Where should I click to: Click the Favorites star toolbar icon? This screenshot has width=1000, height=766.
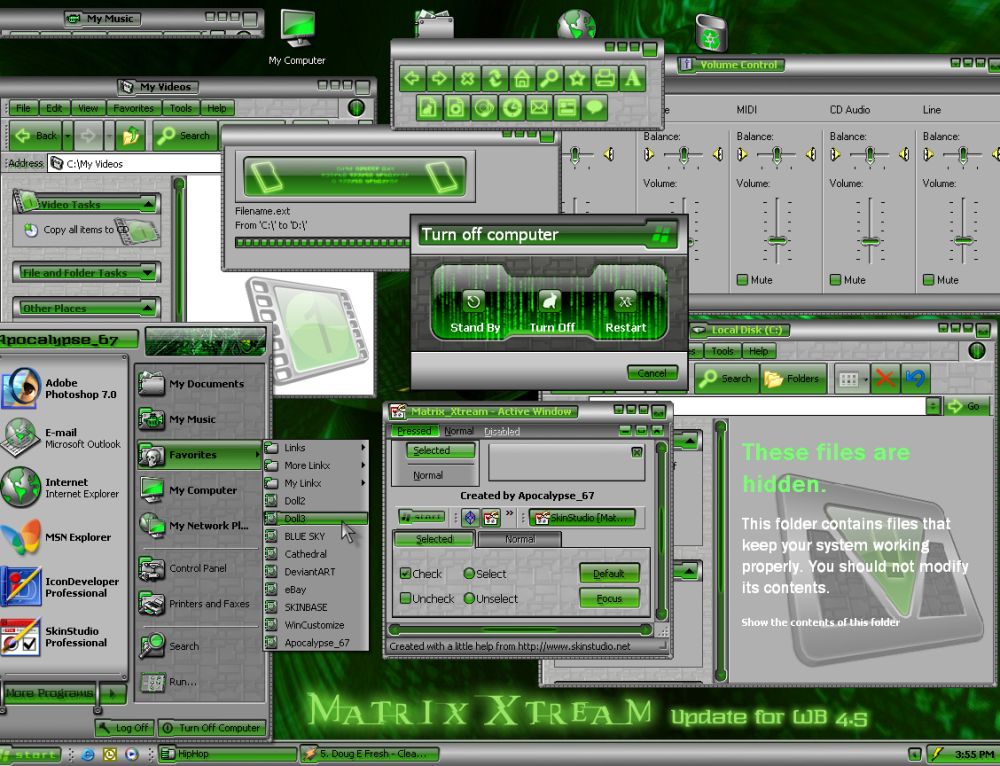pyautogui.click(x=576, y=78)
